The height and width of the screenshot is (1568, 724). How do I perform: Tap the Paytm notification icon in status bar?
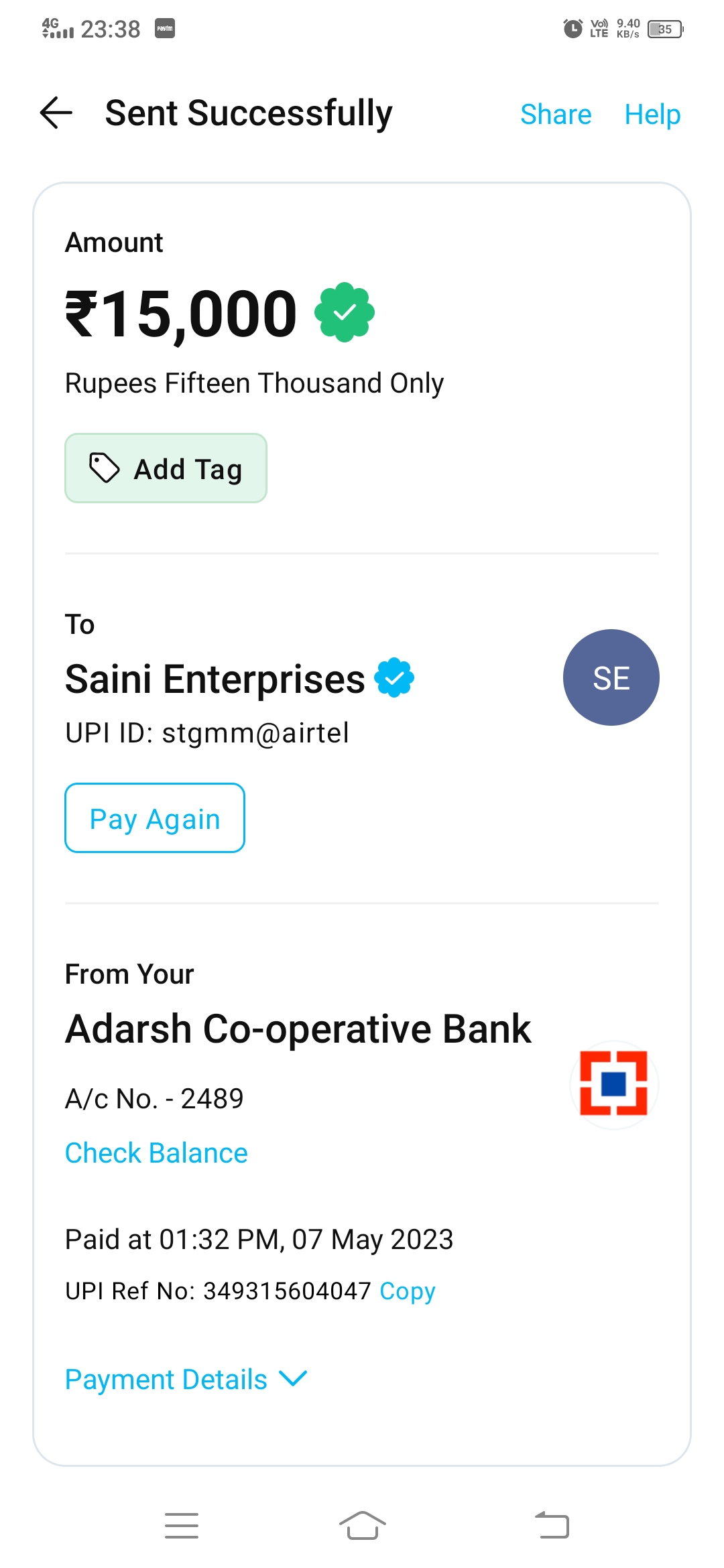pyautogui.click(x=165, y=29)
